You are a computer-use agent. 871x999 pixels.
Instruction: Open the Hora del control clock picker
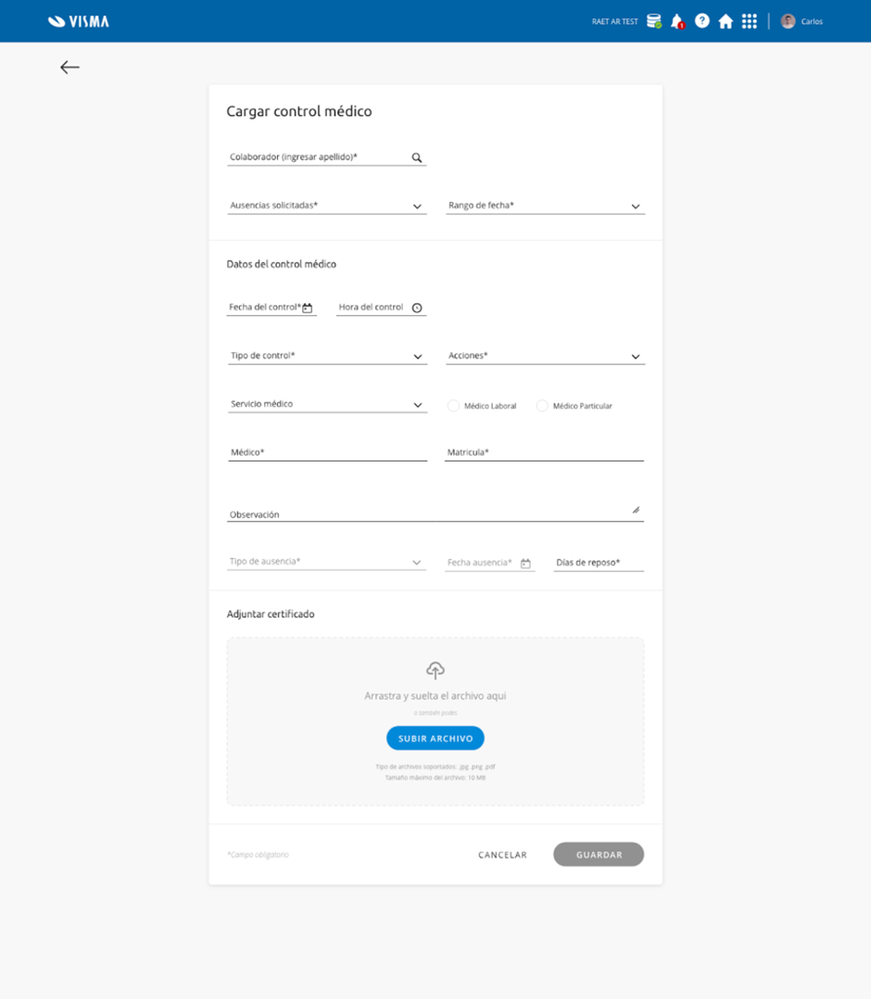click(x=417, y=308)
